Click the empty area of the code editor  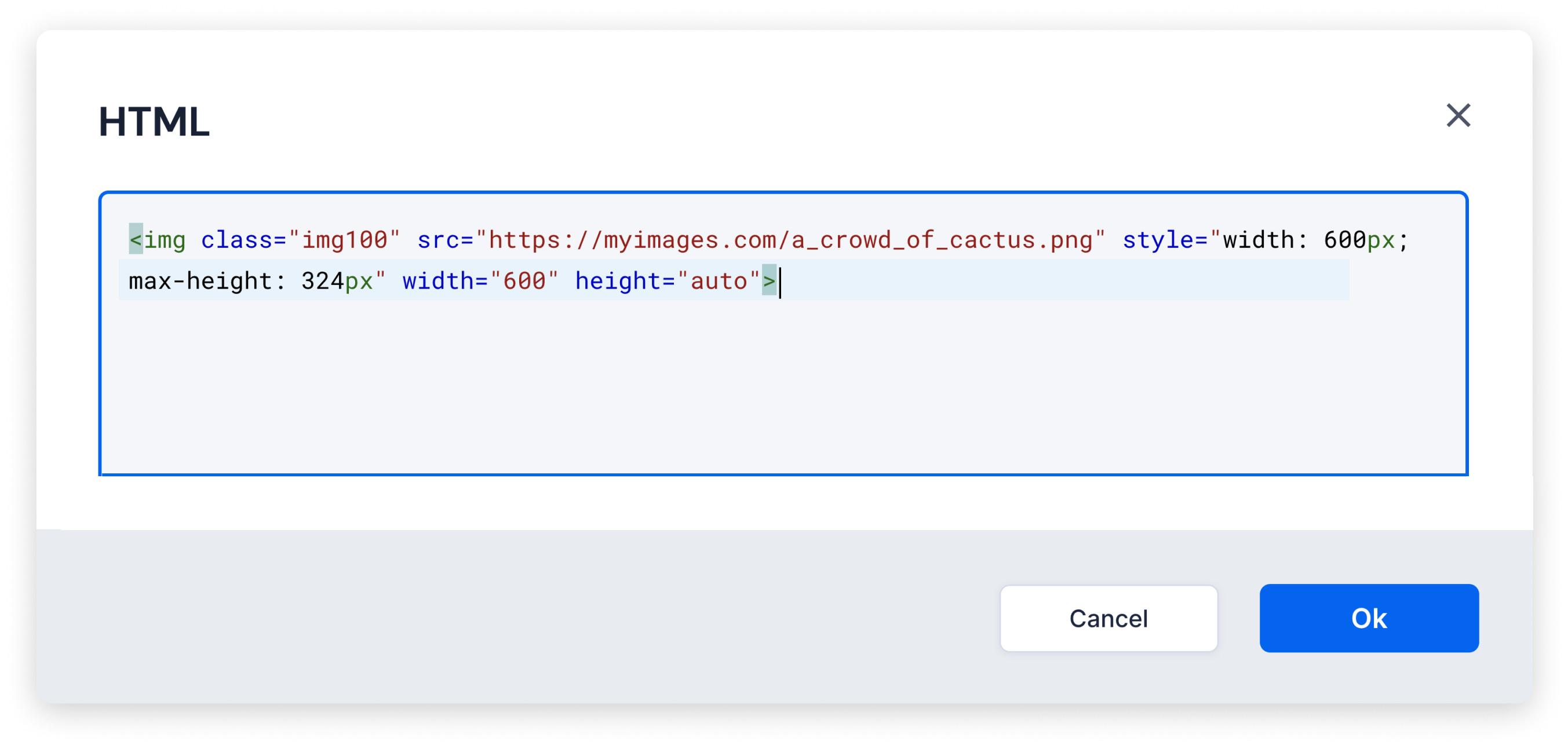783,389
